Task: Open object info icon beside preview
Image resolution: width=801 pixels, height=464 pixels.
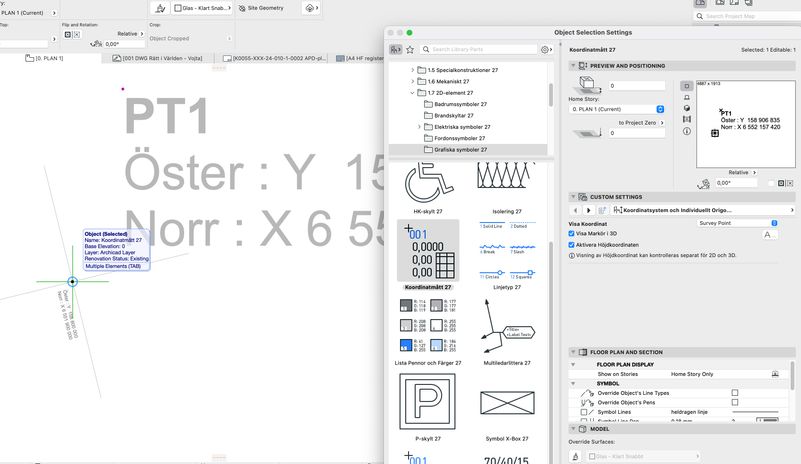Action: point(687,131)
